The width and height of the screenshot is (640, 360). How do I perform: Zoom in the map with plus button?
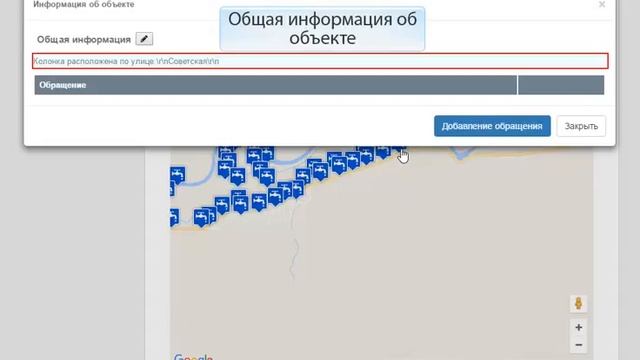point(578,327)
